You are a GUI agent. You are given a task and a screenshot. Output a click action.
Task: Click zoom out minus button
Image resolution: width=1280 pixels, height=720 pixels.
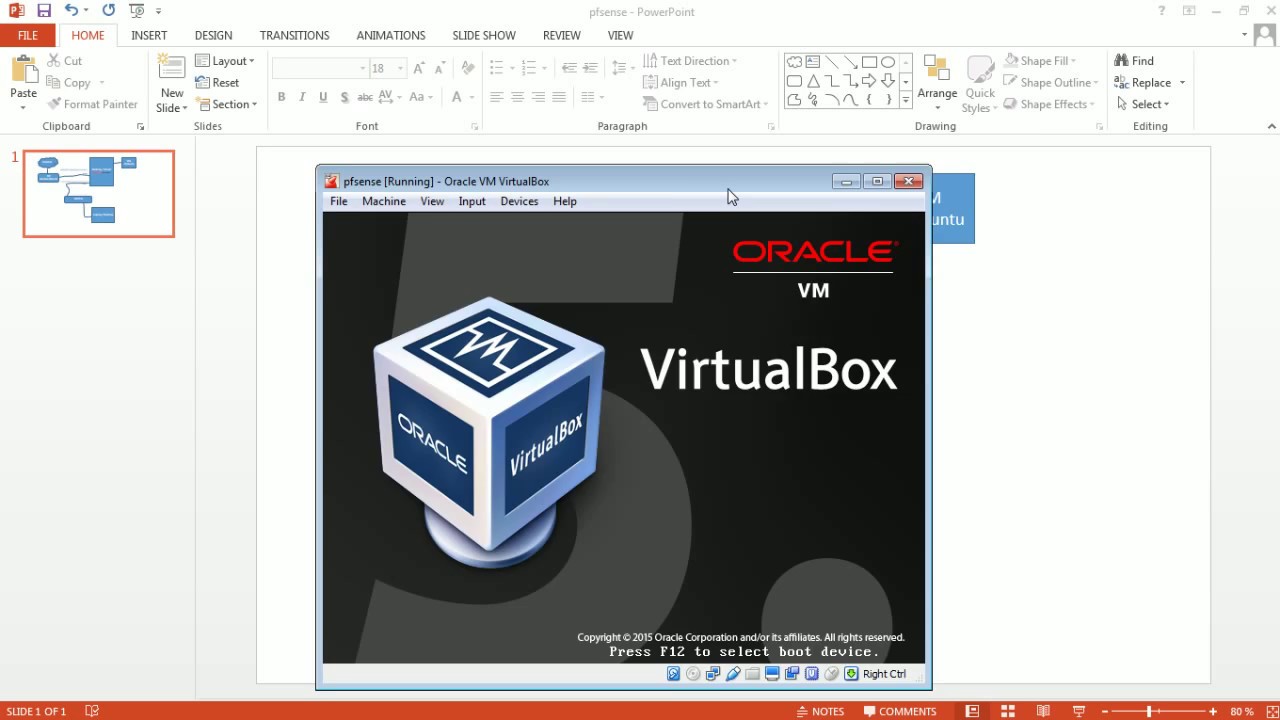tap(1103, 711)
